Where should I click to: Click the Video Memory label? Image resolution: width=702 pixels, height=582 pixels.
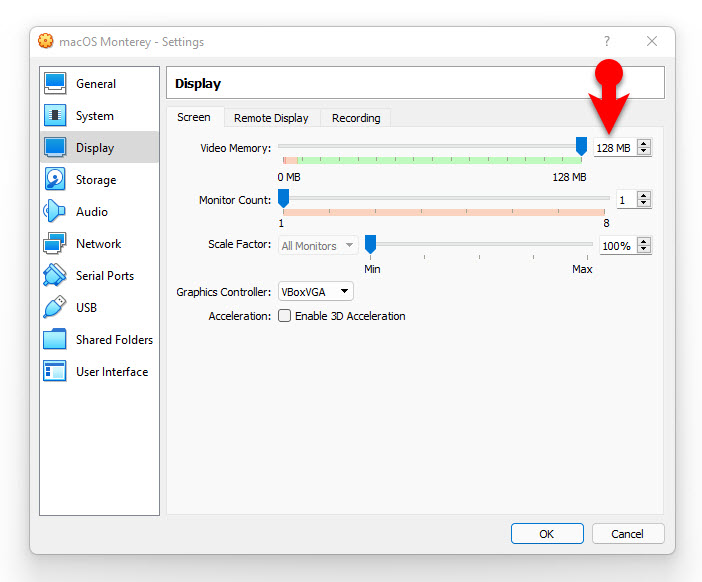(235, 148)
